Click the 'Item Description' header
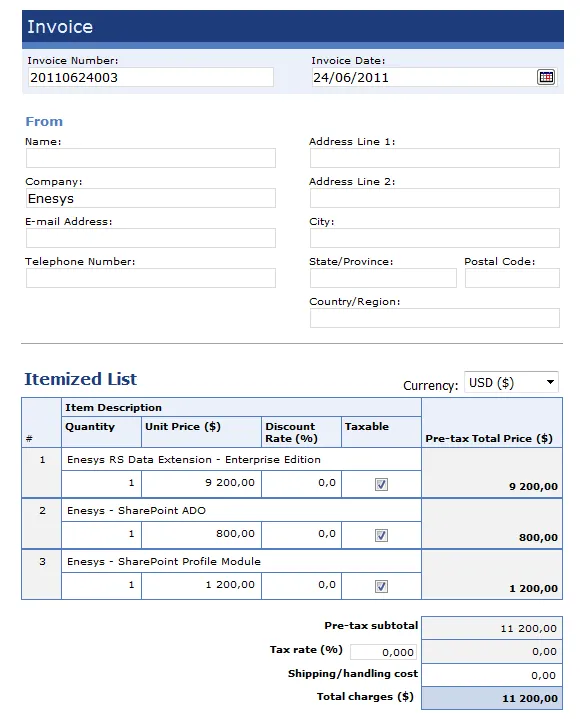Image resolution: width=580 pixels, height=719 pixels. pos(113,407)
